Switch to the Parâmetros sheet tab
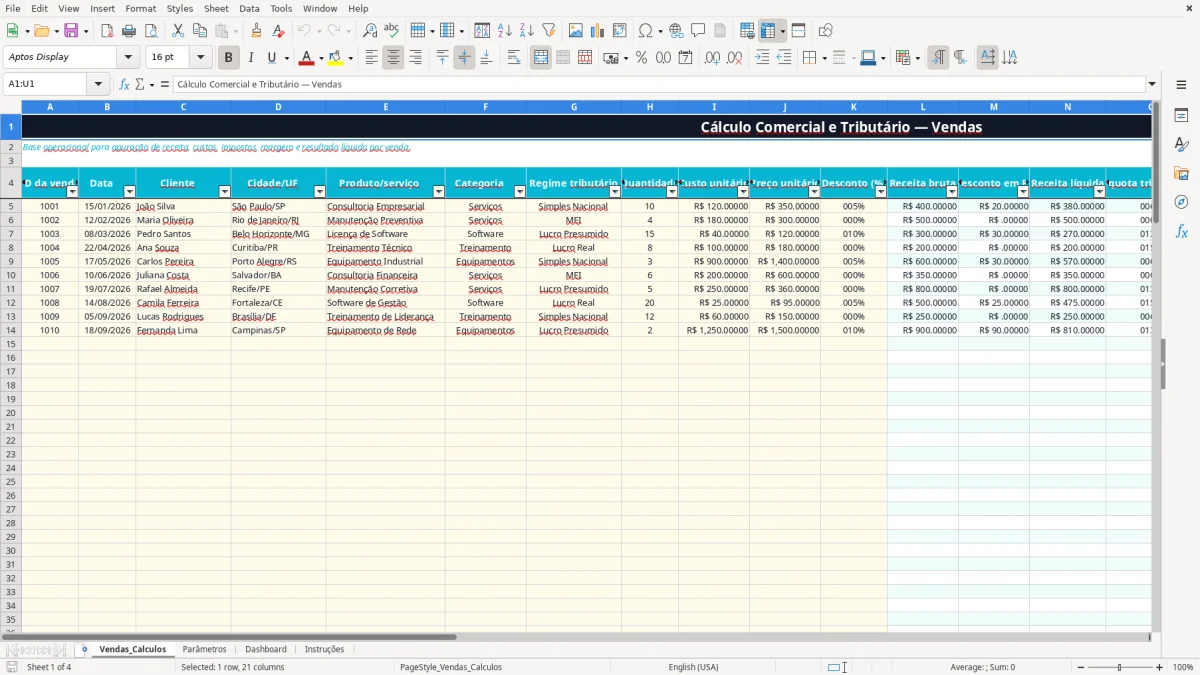The width and height of the screenshot is (1200, 675). tap(204, 649)
